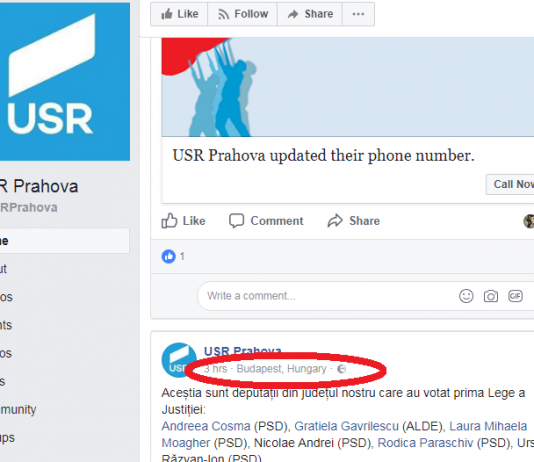
Task: Open the GIF picker icon
Action: pyautogui.click(x=515, y=296)
